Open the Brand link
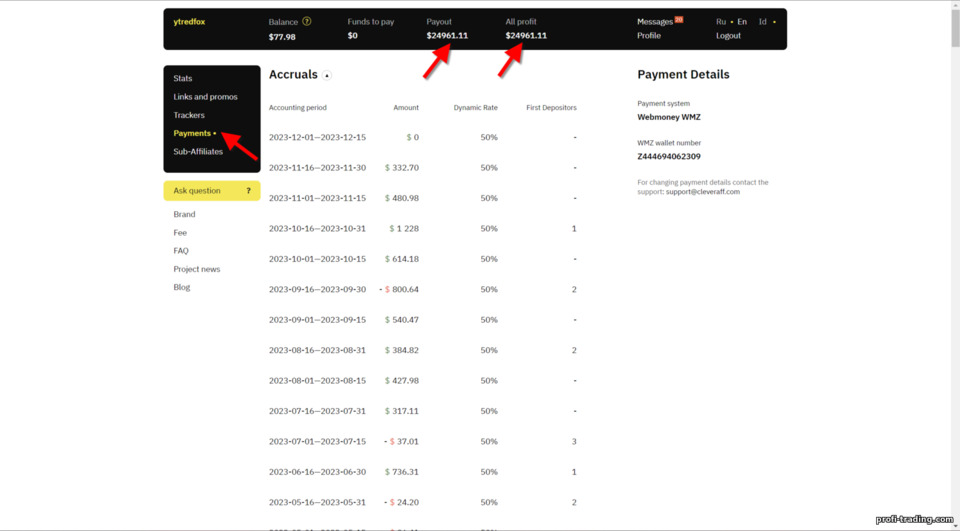Screen dimensions: 960x531 point(184,214)
